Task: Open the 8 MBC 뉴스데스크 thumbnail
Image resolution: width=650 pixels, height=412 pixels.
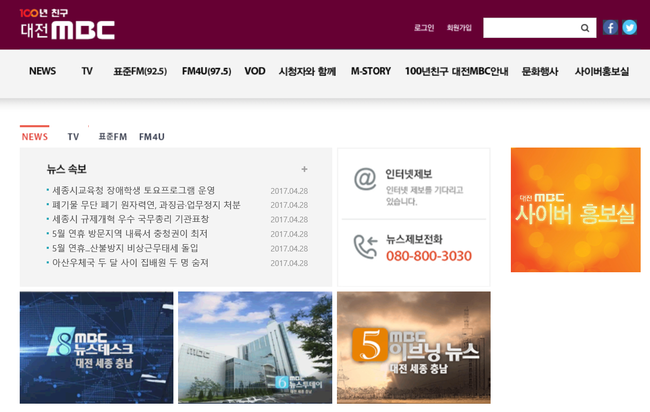Action: coord(96,346)
